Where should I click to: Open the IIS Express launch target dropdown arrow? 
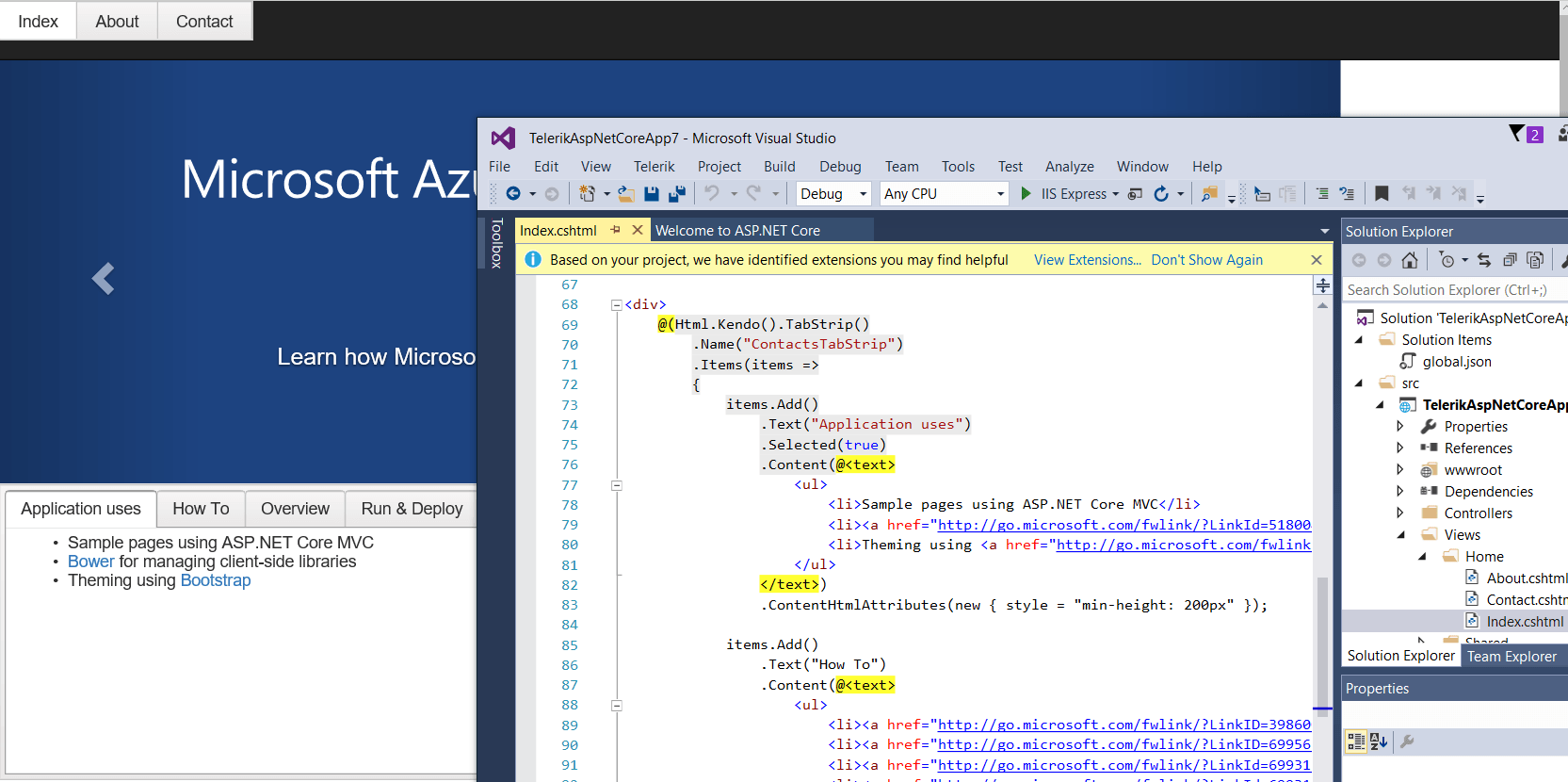(1116, 194)
